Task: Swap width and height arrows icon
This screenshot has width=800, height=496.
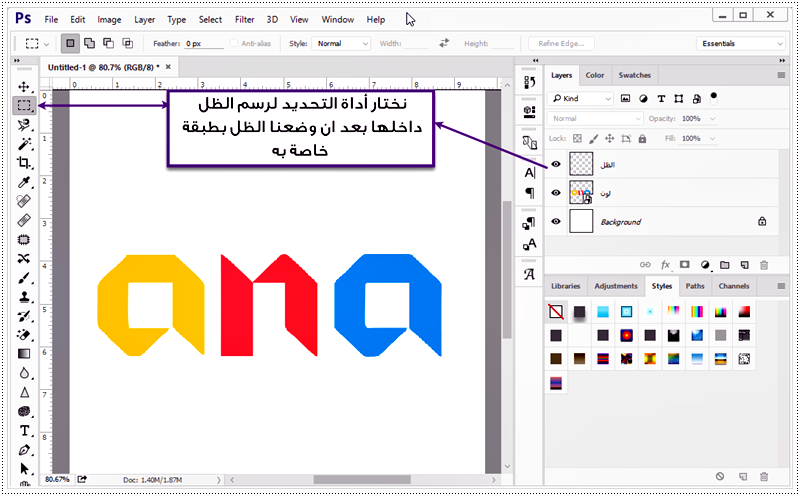Action: [444, 43]
